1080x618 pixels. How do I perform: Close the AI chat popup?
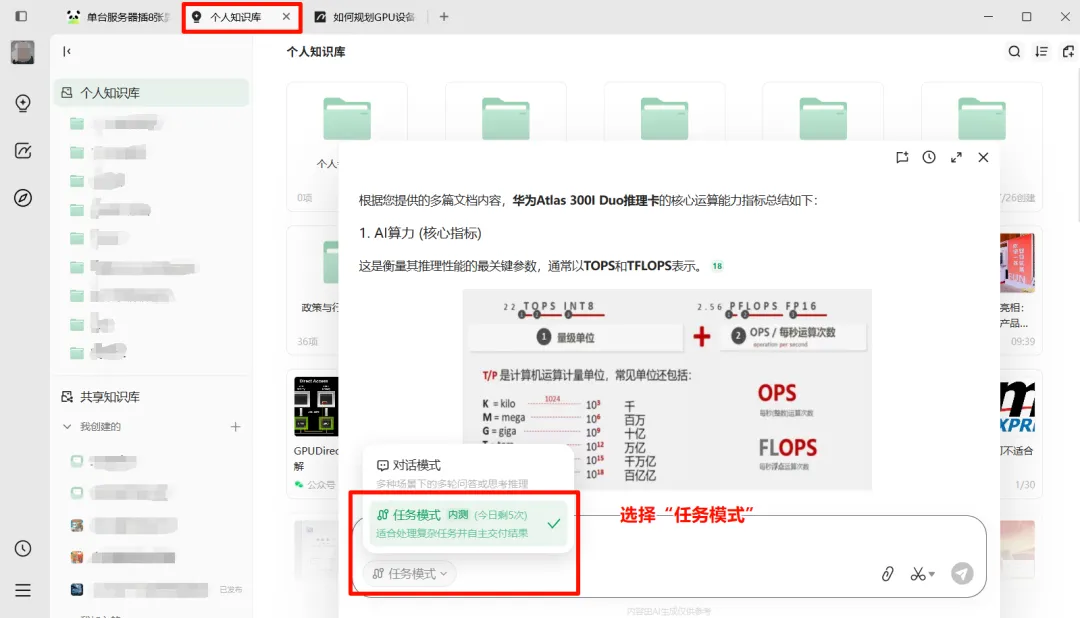983,157
